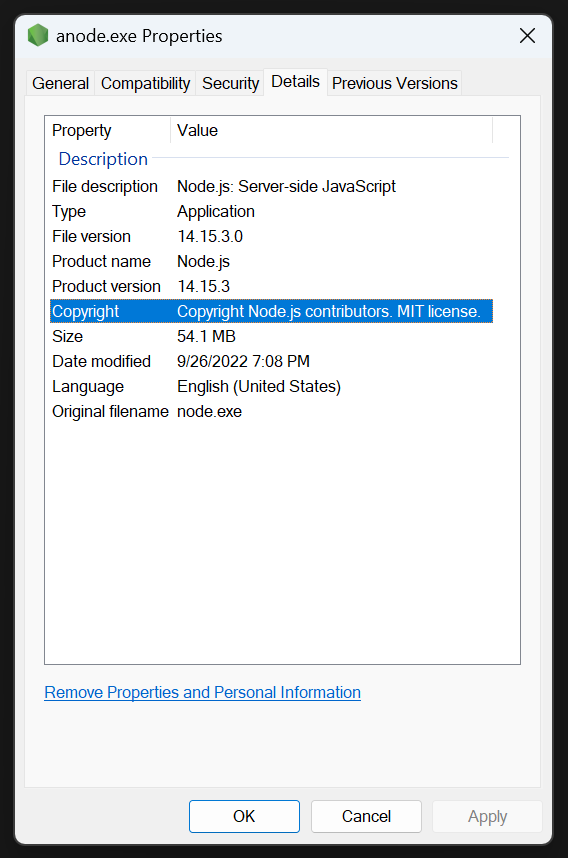Image resolution: width=568 pixels, height=858 pixels.
Task: Click the Node.js hexagon icon in title bar
Action: point(38,36)
